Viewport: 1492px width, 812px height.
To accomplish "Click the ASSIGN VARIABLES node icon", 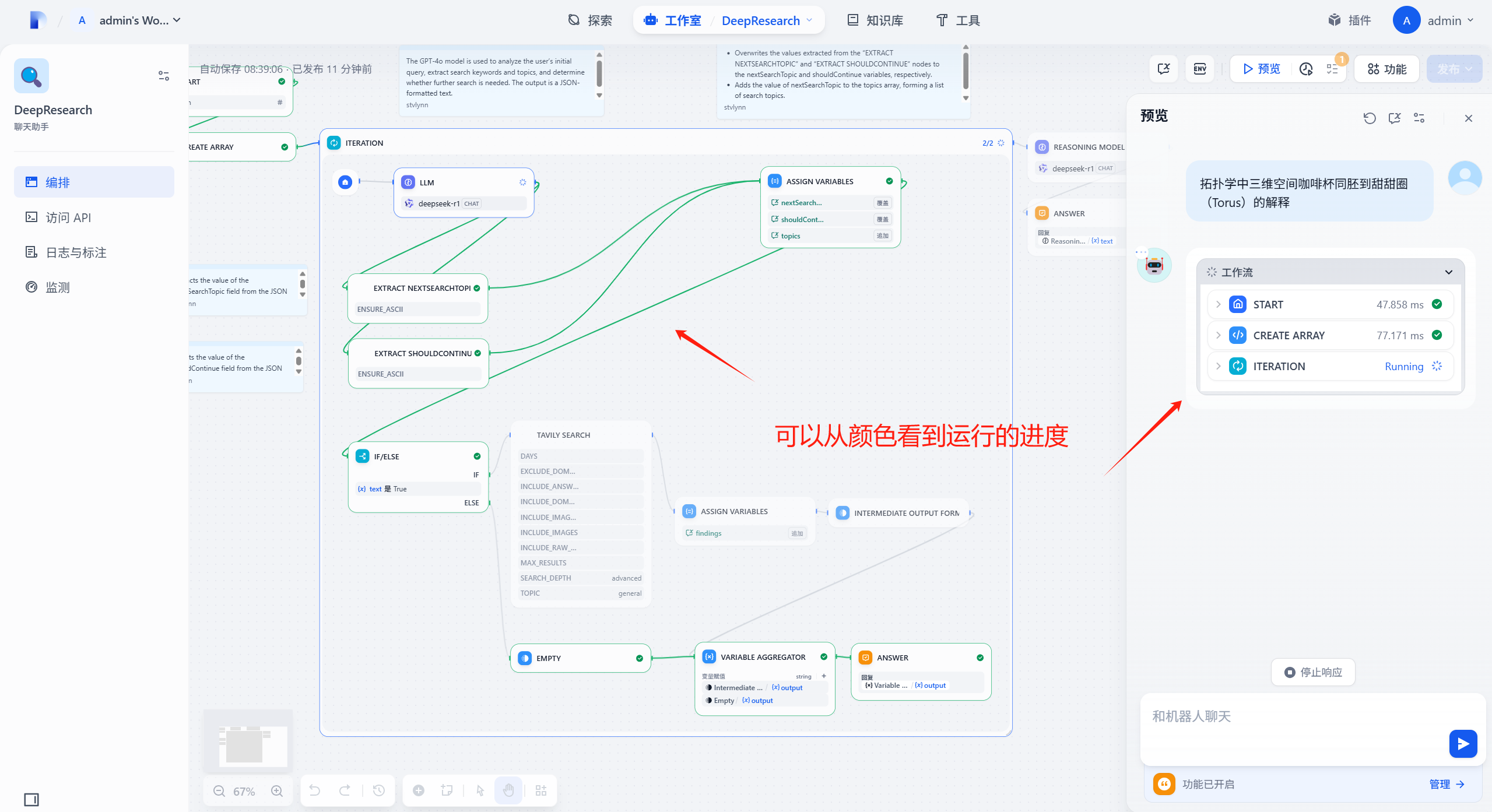I will pyautogui.click(x=775, y=181).
